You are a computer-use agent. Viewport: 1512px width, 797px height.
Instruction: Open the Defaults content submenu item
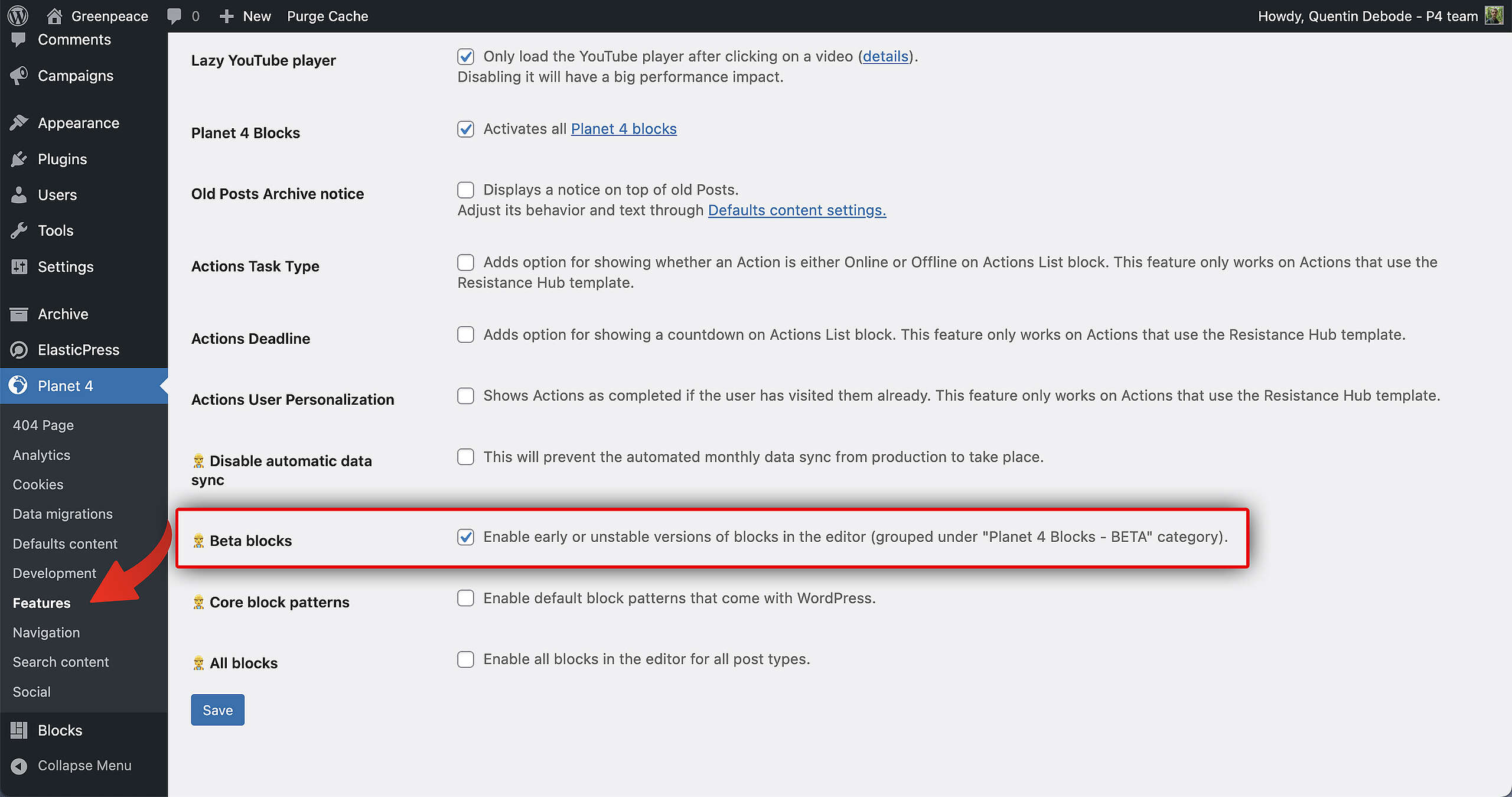coord(65,544)
